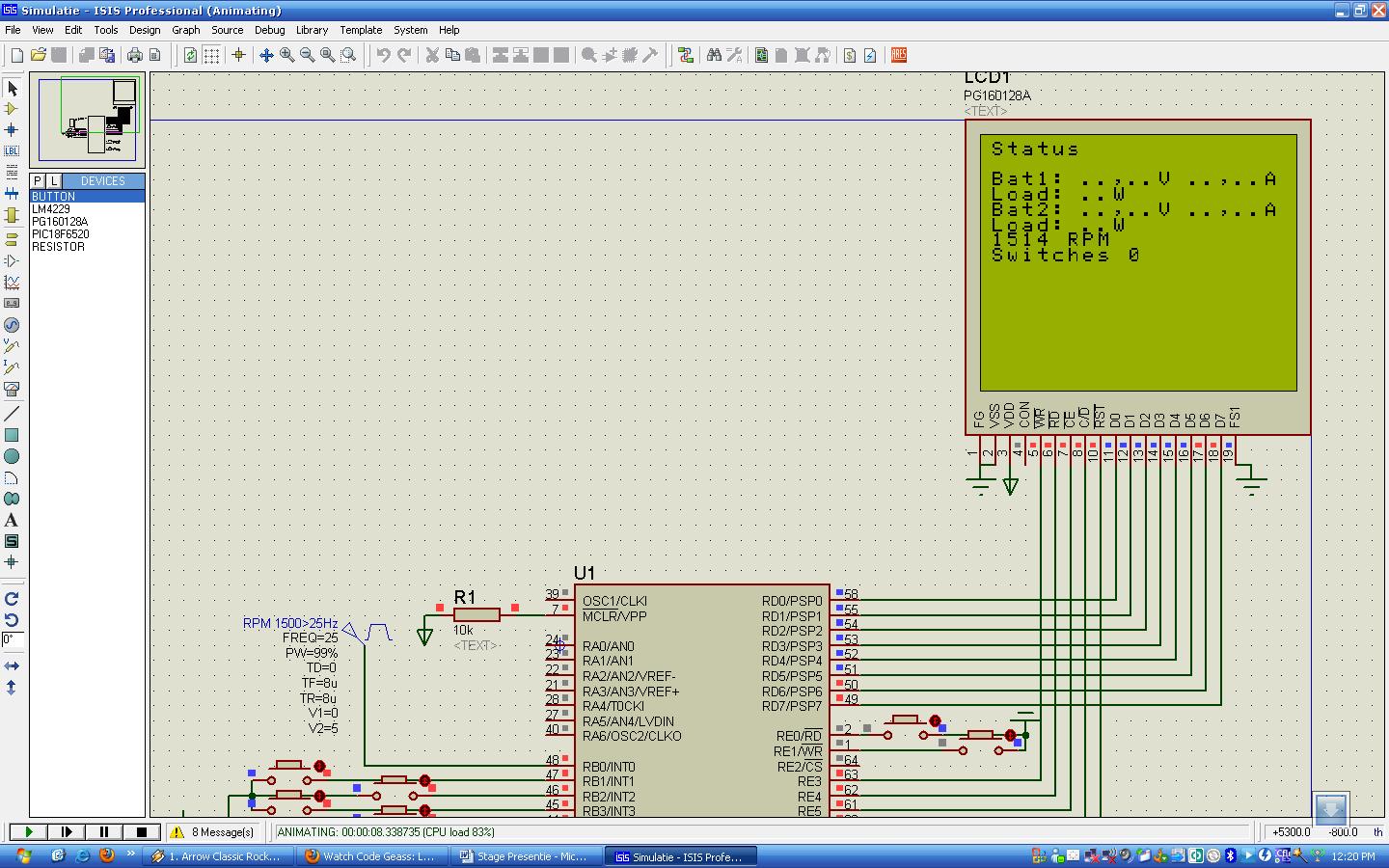Select the 2D graphics text tool
Screen dimensions: 1389x868
12,520
